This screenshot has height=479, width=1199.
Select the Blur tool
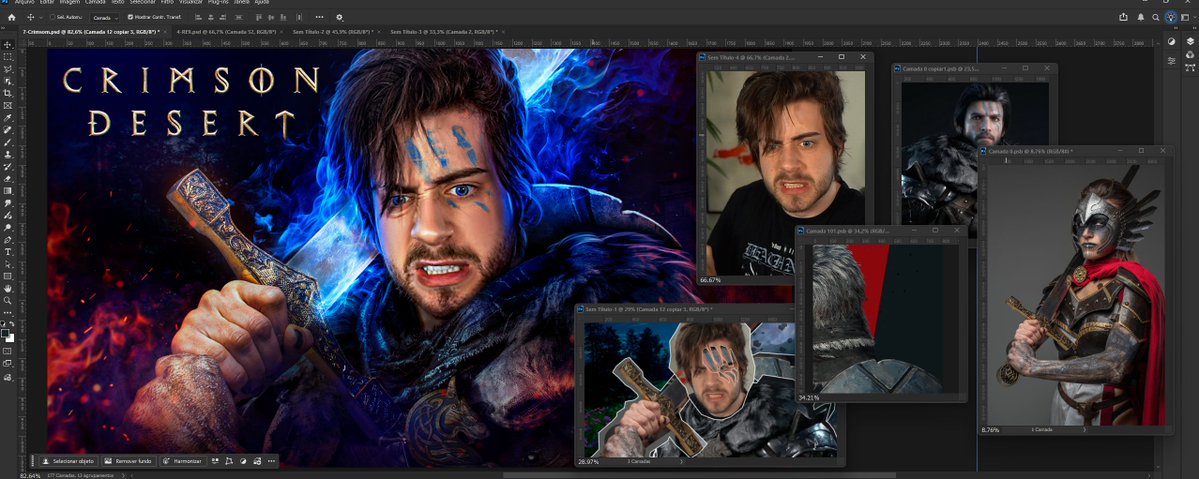pyautogui.click(x=8, y=204)
